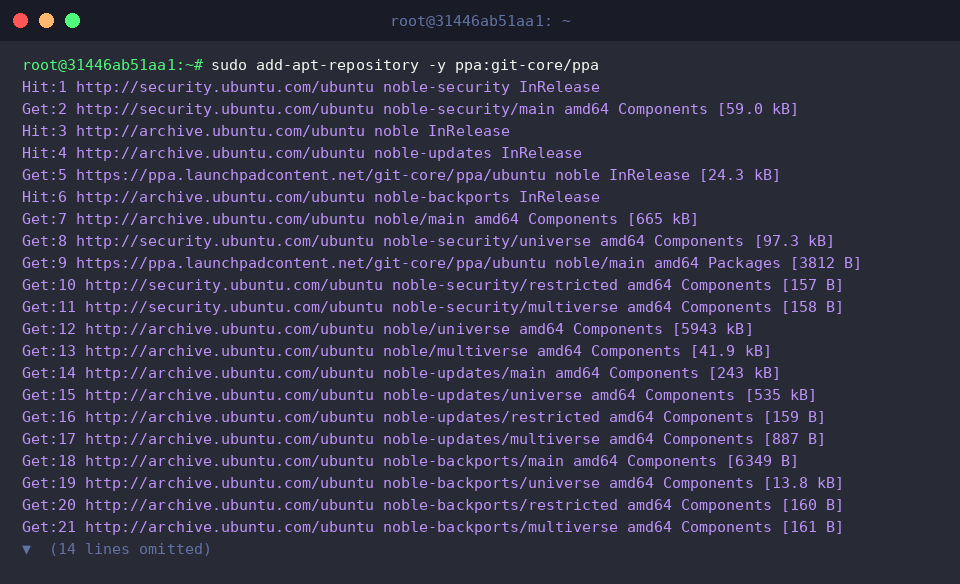
Task: Click the [243 kB] size value
Action: 744,373
